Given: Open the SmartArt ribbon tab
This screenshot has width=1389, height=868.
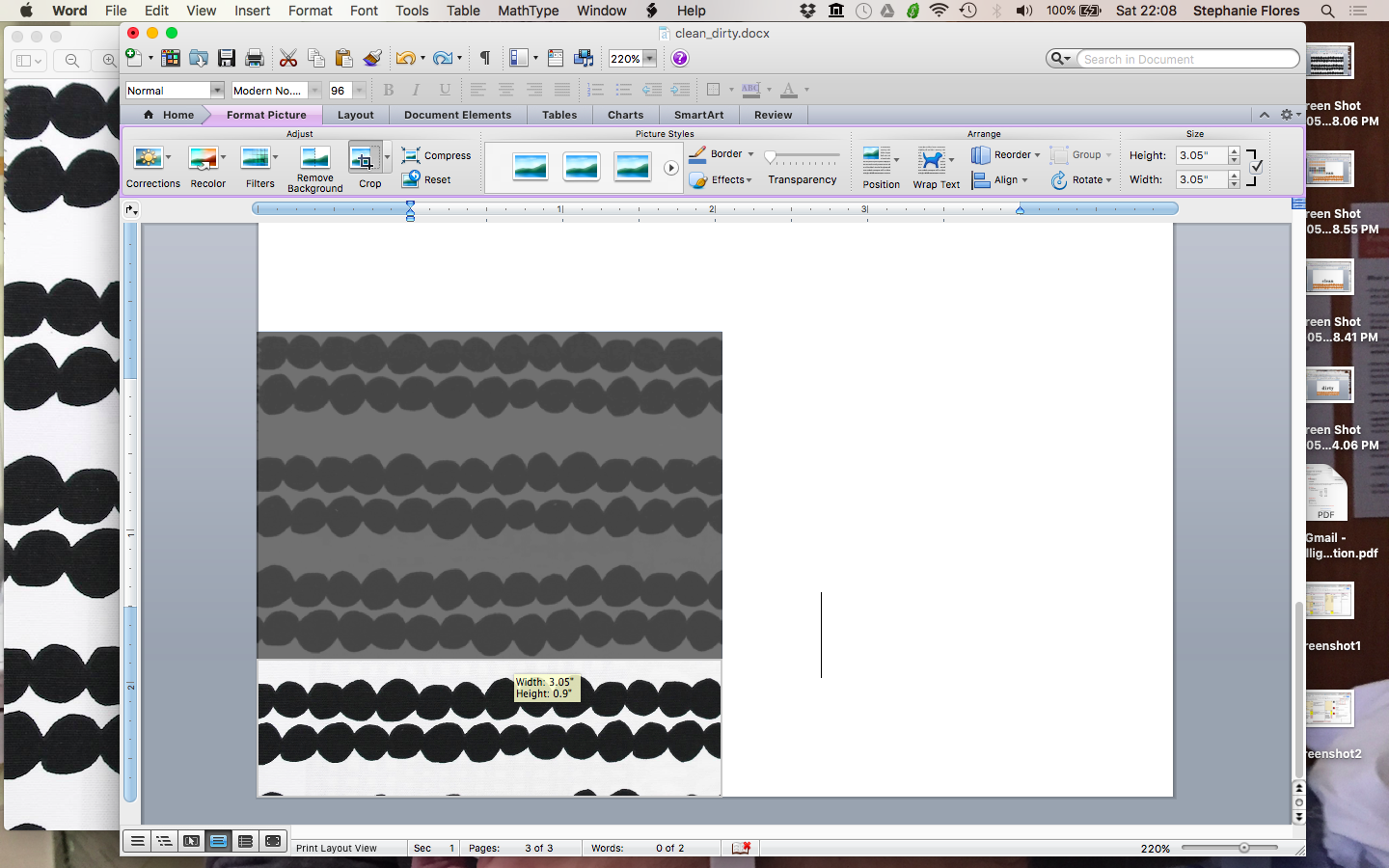Looking at the screenshot, I should (698, 115).
